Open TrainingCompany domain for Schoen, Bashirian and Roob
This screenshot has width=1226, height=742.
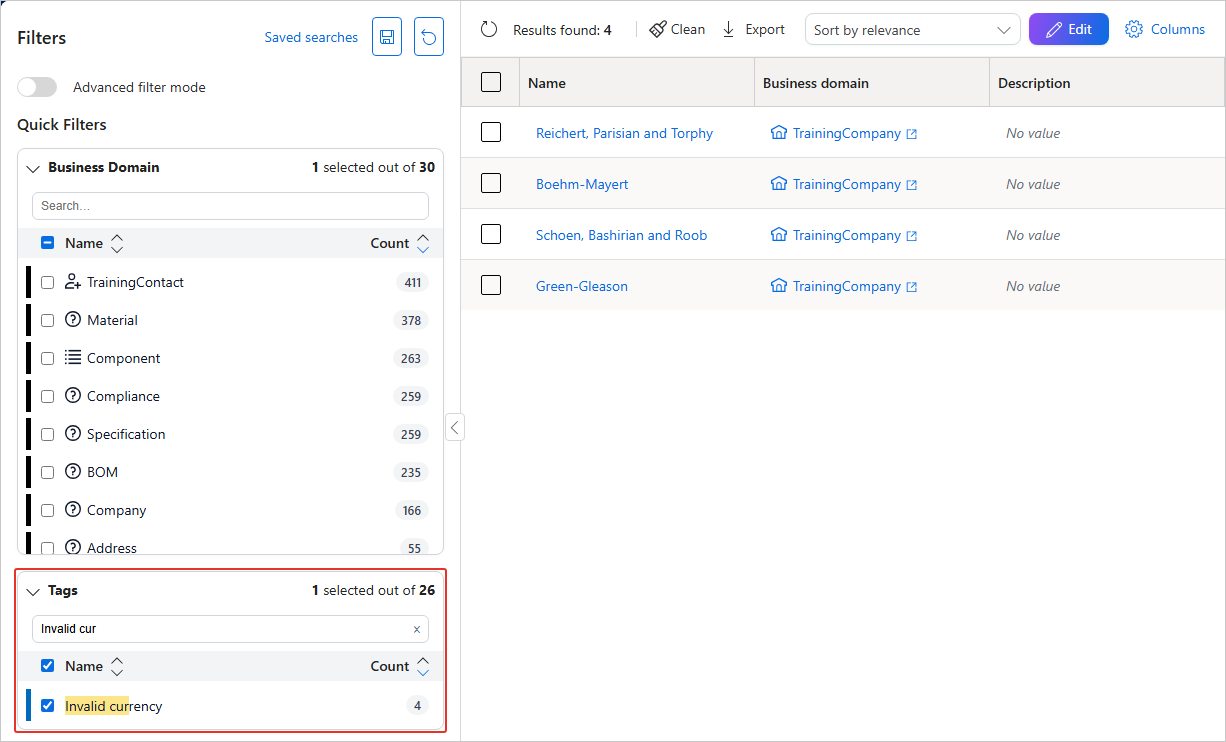(847, 235)
